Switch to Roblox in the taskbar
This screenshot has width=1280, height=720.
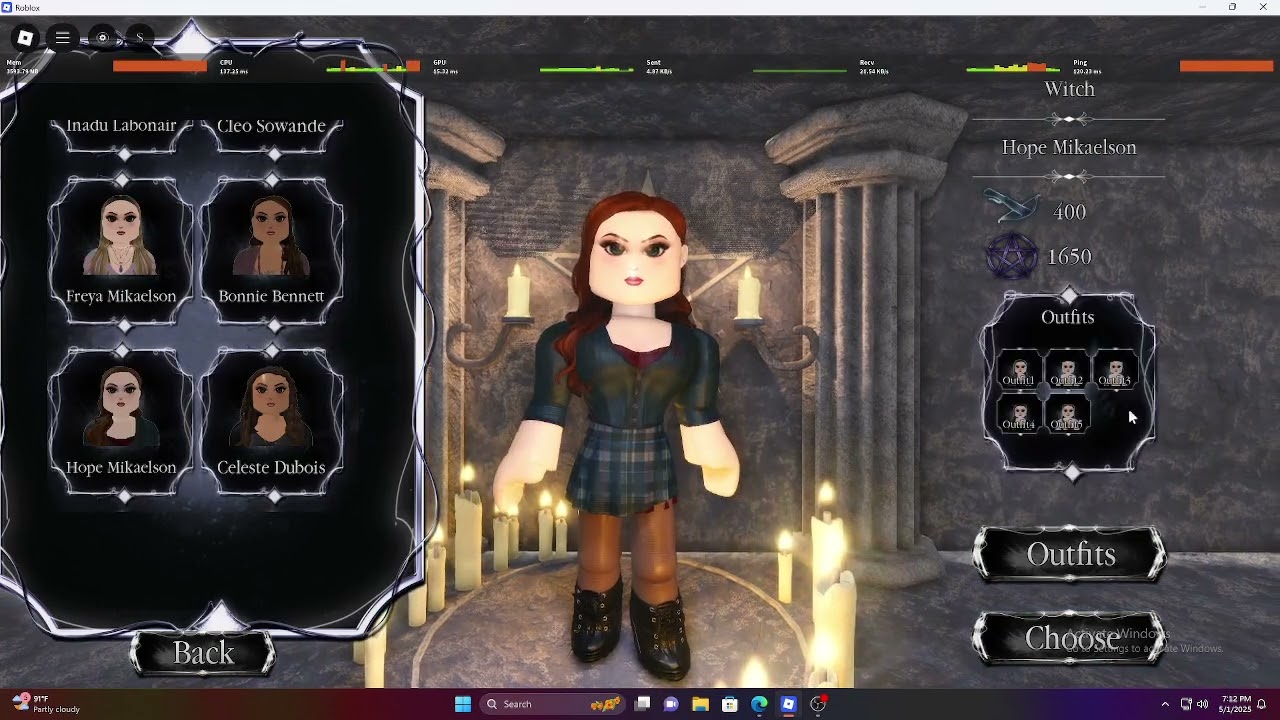coord(788,704)
